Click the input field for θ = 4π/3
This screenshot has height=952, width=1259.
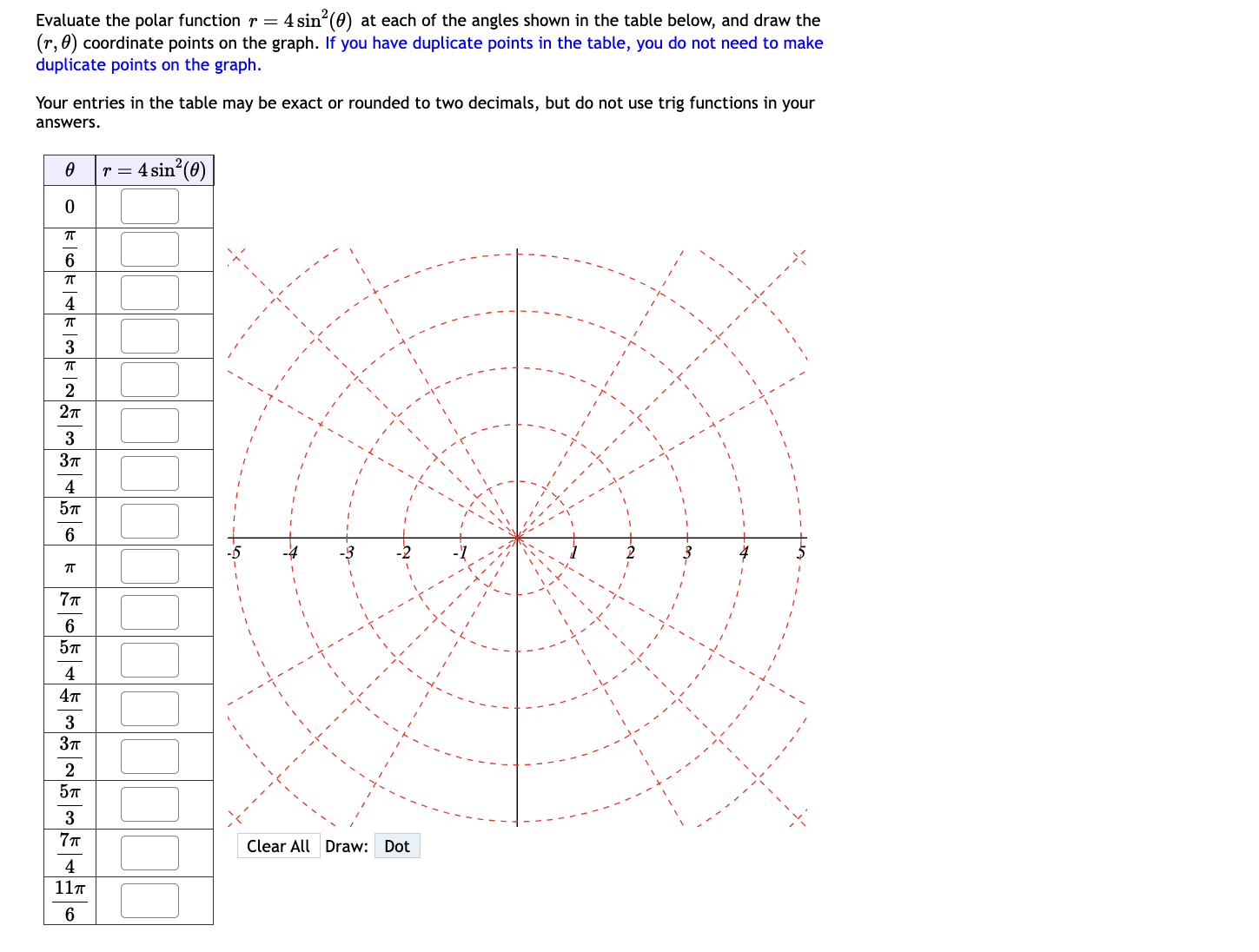point(149,708)
